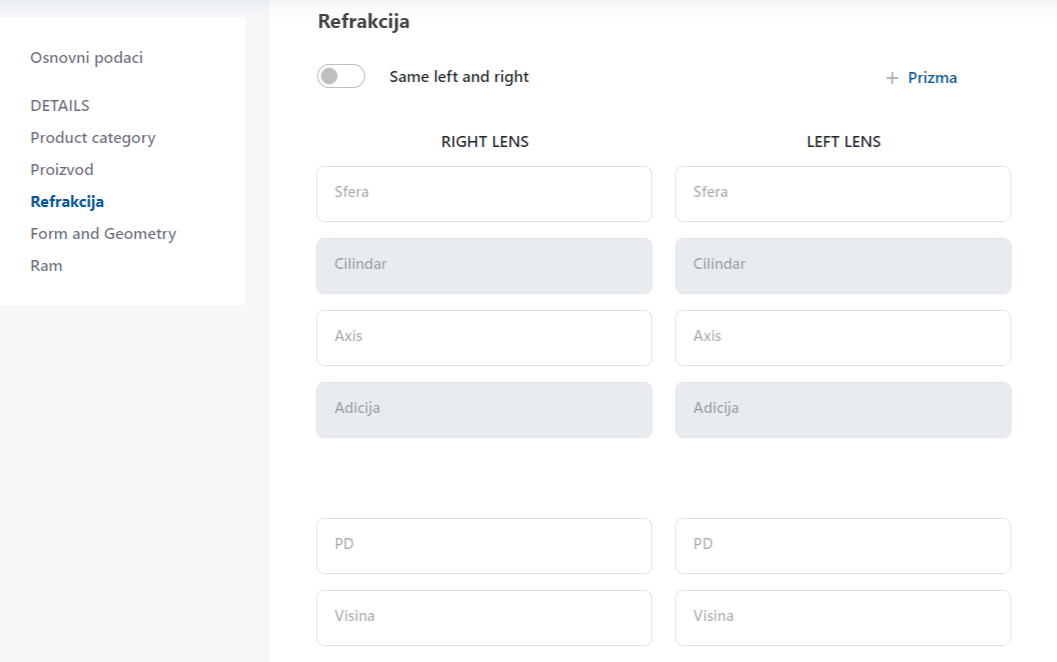Select Proizvod in the sidebar
1057x662 pixels.
pyautogui.click(x=62, y=170)
